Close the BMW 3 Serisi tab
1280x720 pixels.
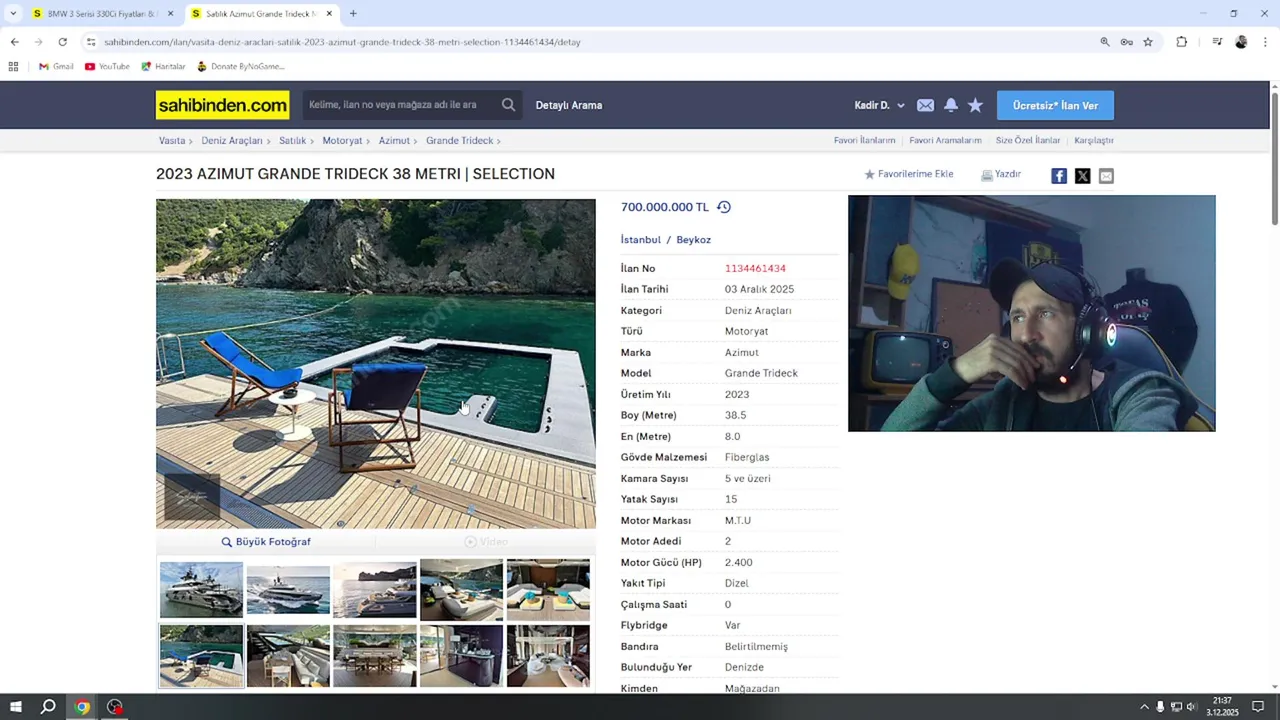pyautogui.click(x=170, y=14)
